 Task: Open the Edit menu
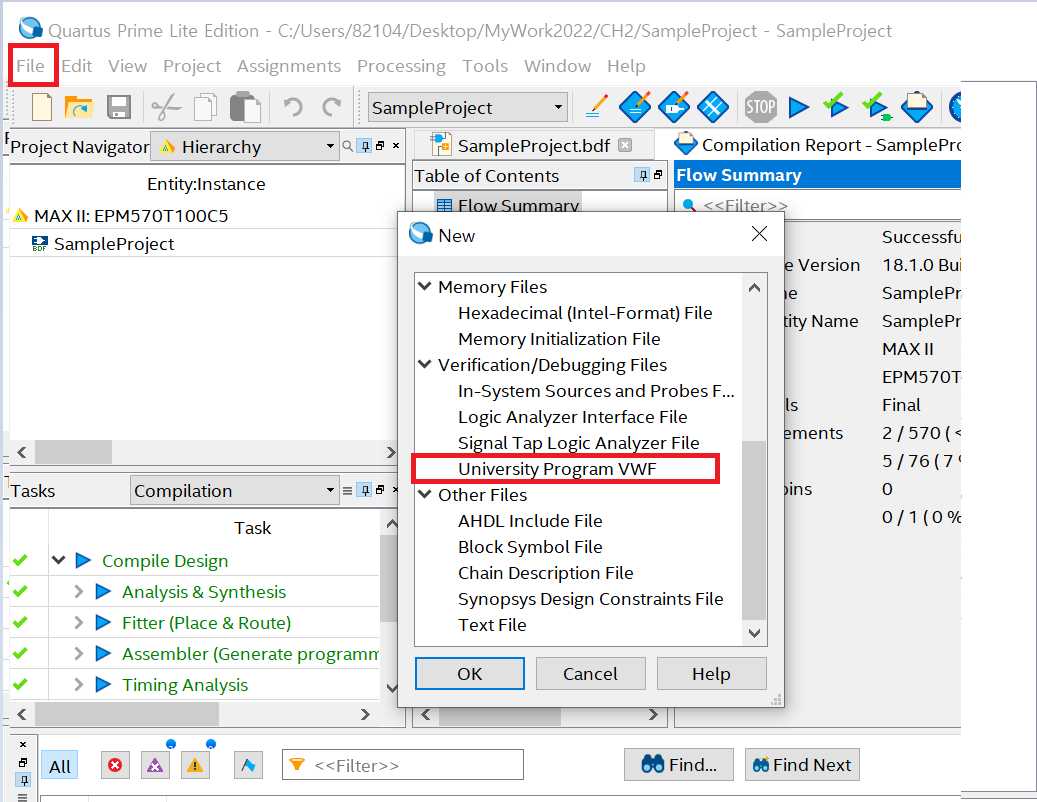pyautogui.click(x=77, y=66)
